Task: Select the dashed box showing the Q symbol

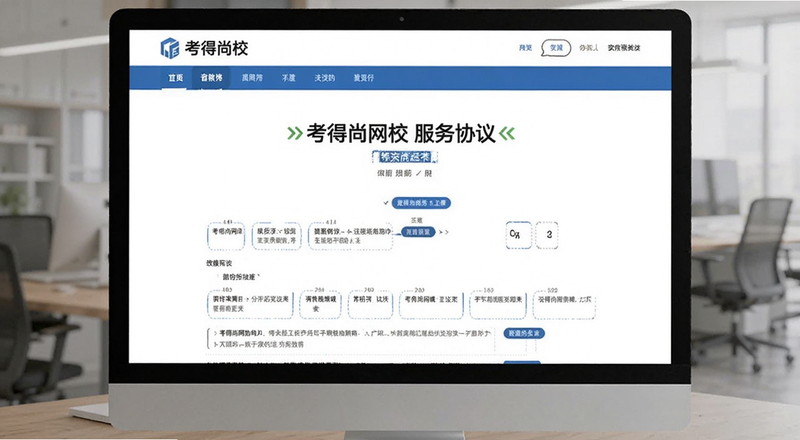Action: pyautogui.click(x=518, y=235)
